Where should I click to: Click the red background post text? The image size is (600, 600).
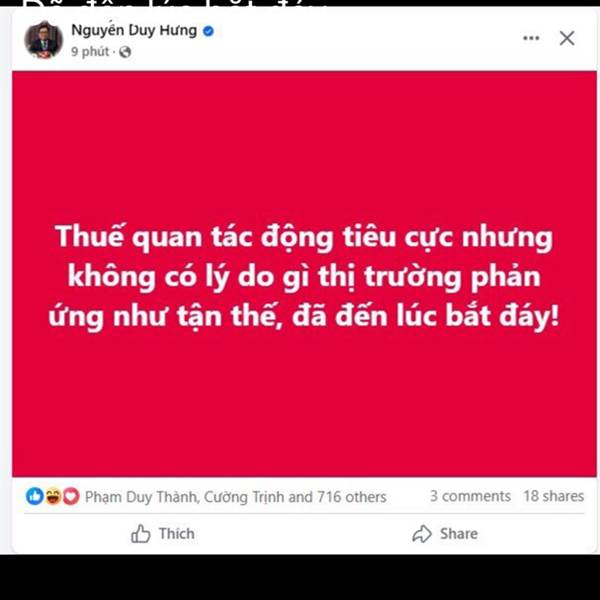coord(304,276)
